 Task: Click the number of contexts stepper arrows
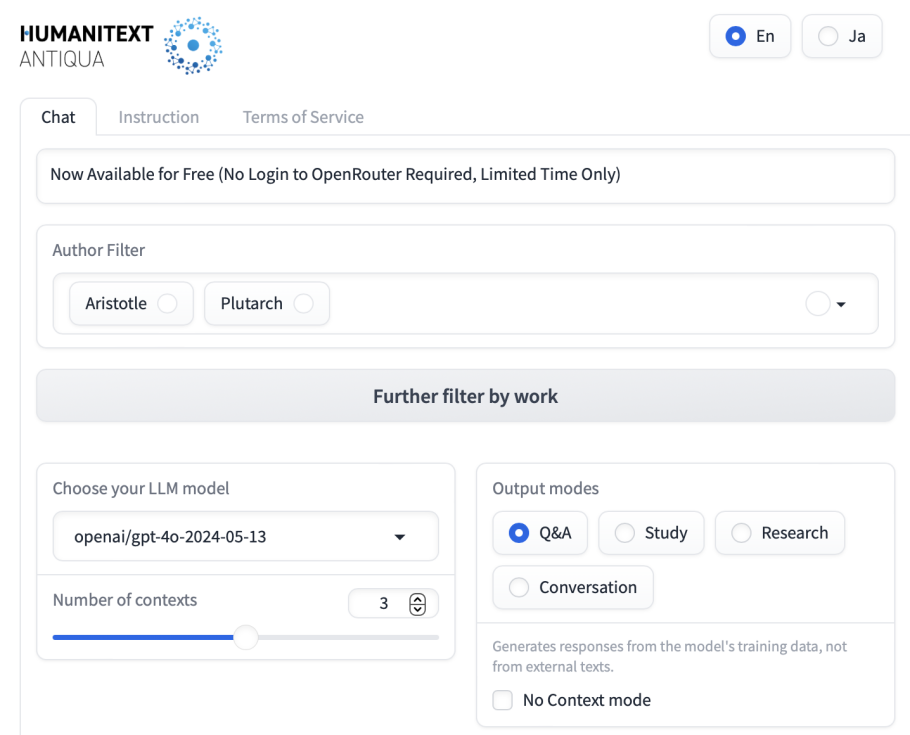418,604
